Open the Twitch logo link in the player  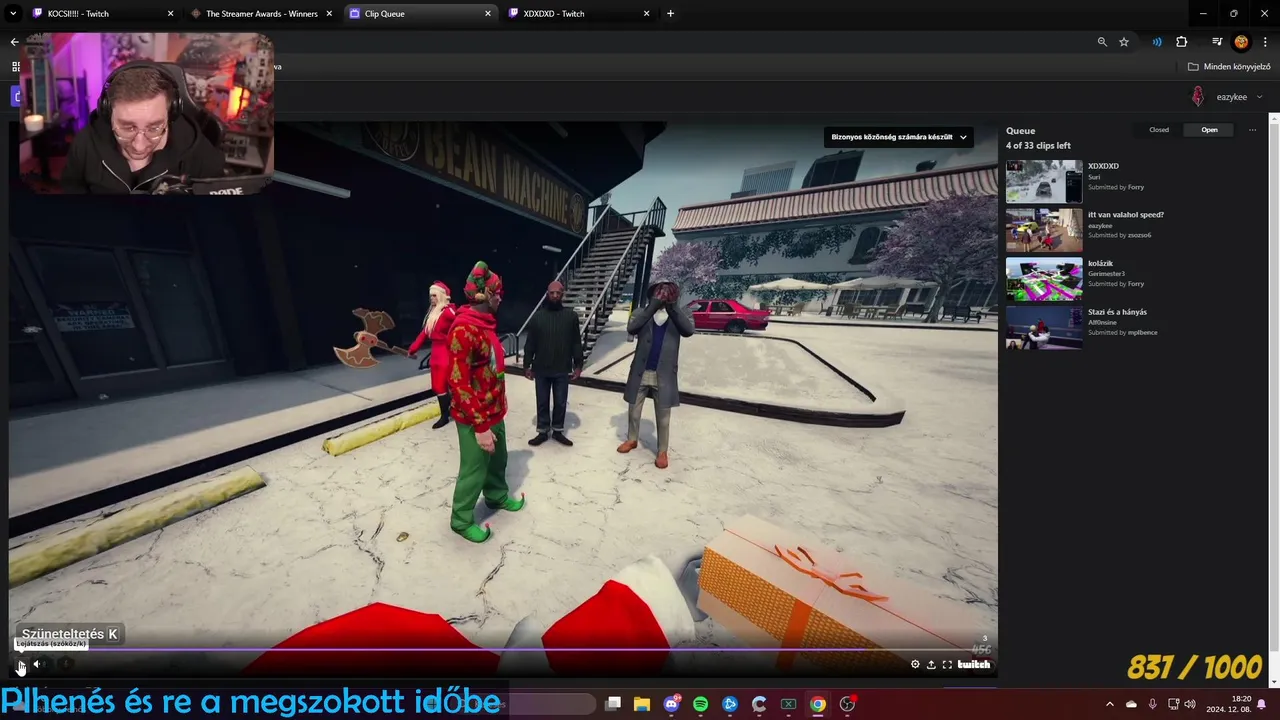tap(974, 664)
